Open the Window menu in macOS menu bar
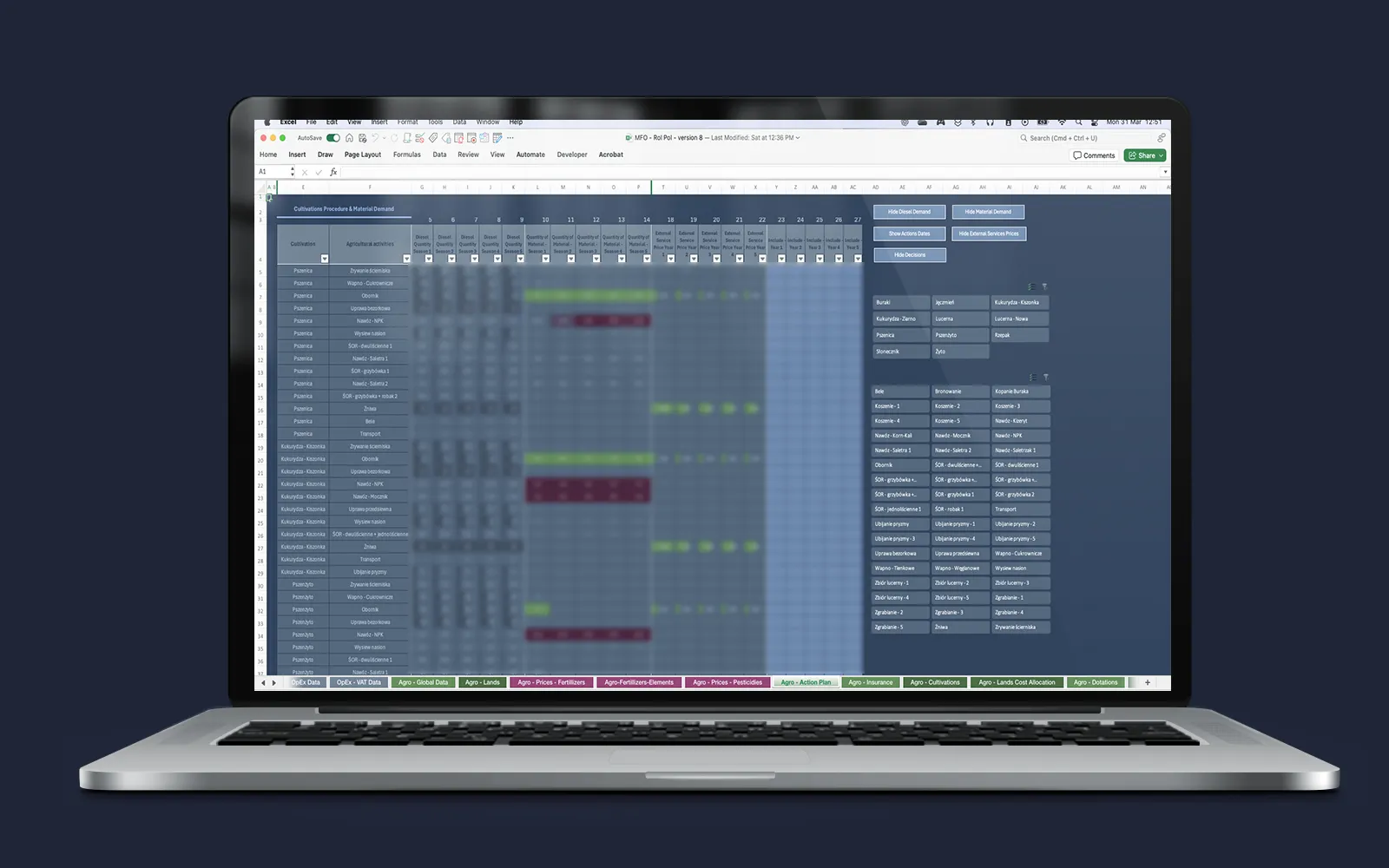Screen dimensions: 1389x868 [488, 122]
